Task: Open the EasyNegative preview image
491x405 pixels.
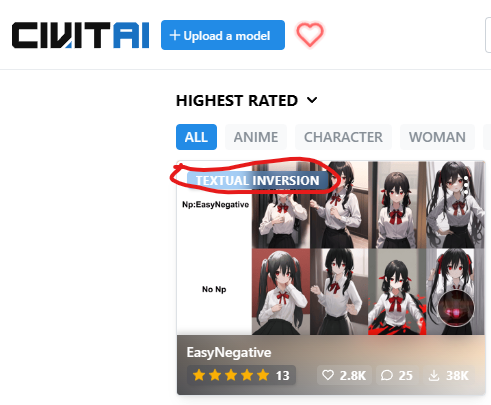Action: click(331, 248)
